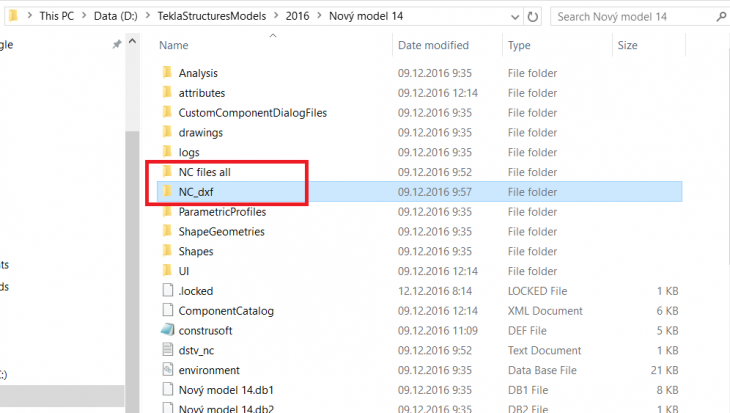Select the environment database file icon
This screenshot has height=413, width=730.
tap(168, 370)
